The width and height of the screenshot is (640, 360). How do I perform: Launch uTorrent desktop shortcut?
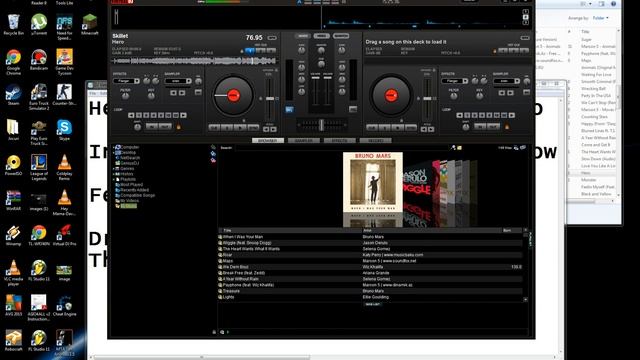pyautogui.click(x=39, y=24)
